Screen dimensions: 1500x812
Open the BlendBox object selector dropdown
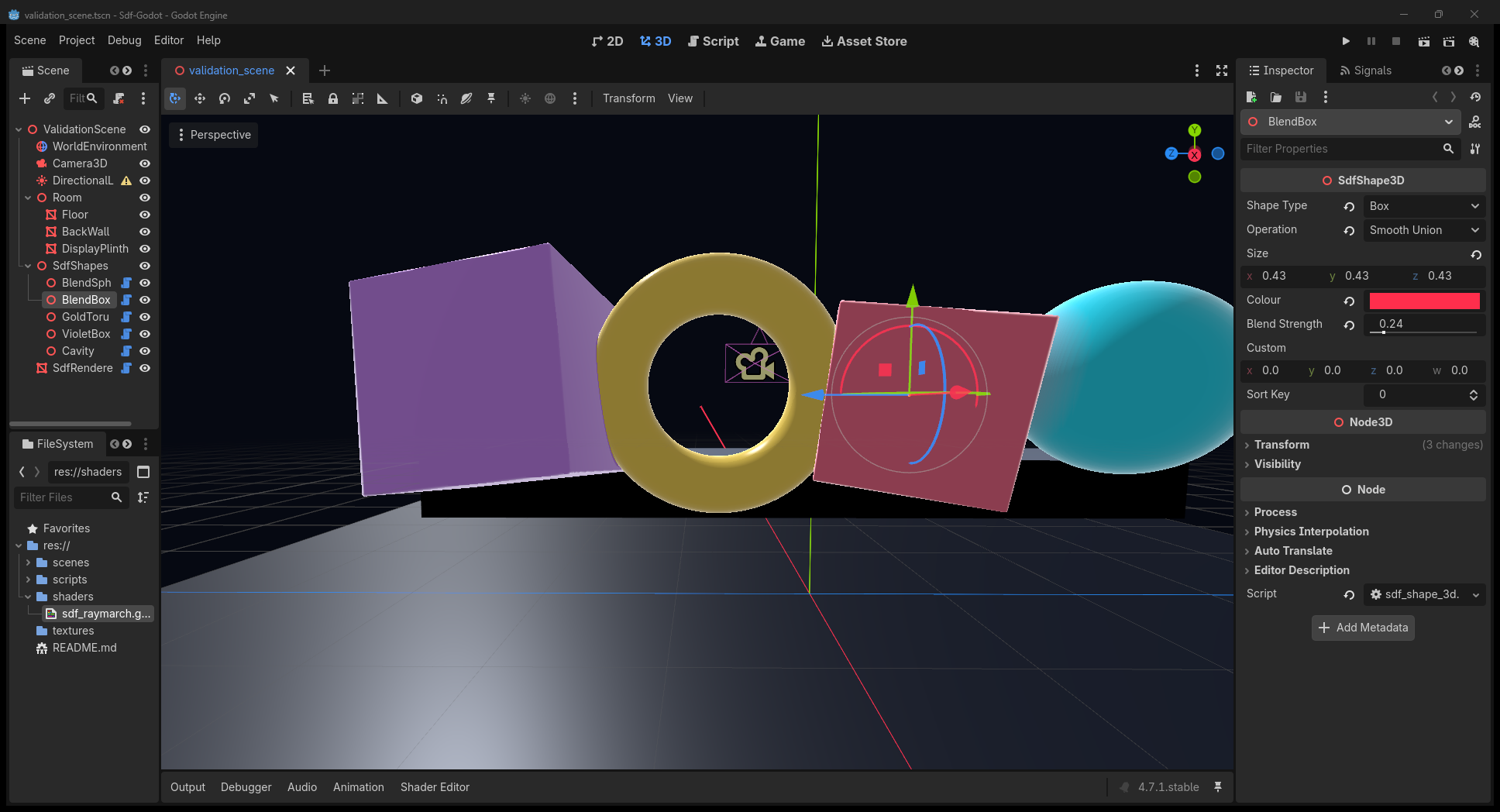[x=1350, y=122]
